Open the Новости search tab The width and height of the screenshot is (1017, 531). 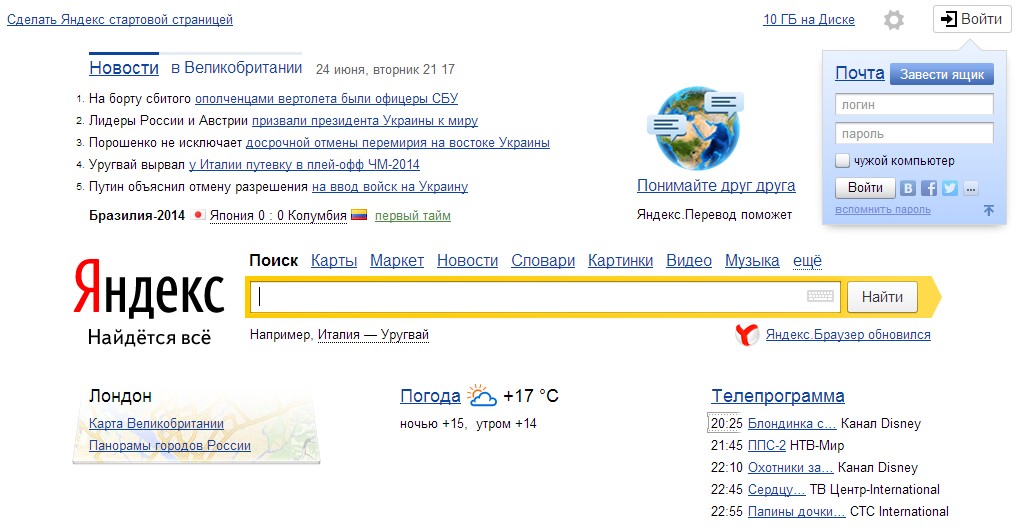coord(468,261)
